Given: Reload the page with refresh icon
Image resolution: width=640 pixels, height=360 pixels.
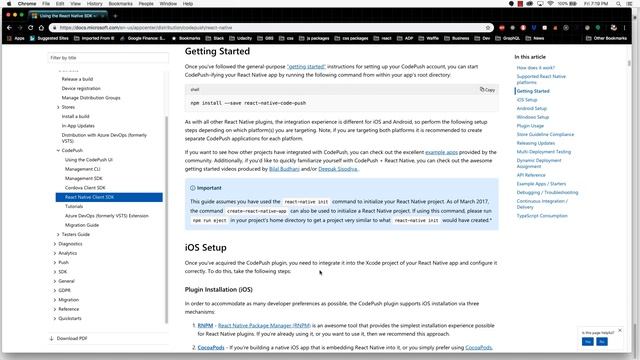Looking at the screenshot, I should click(31, 28).
